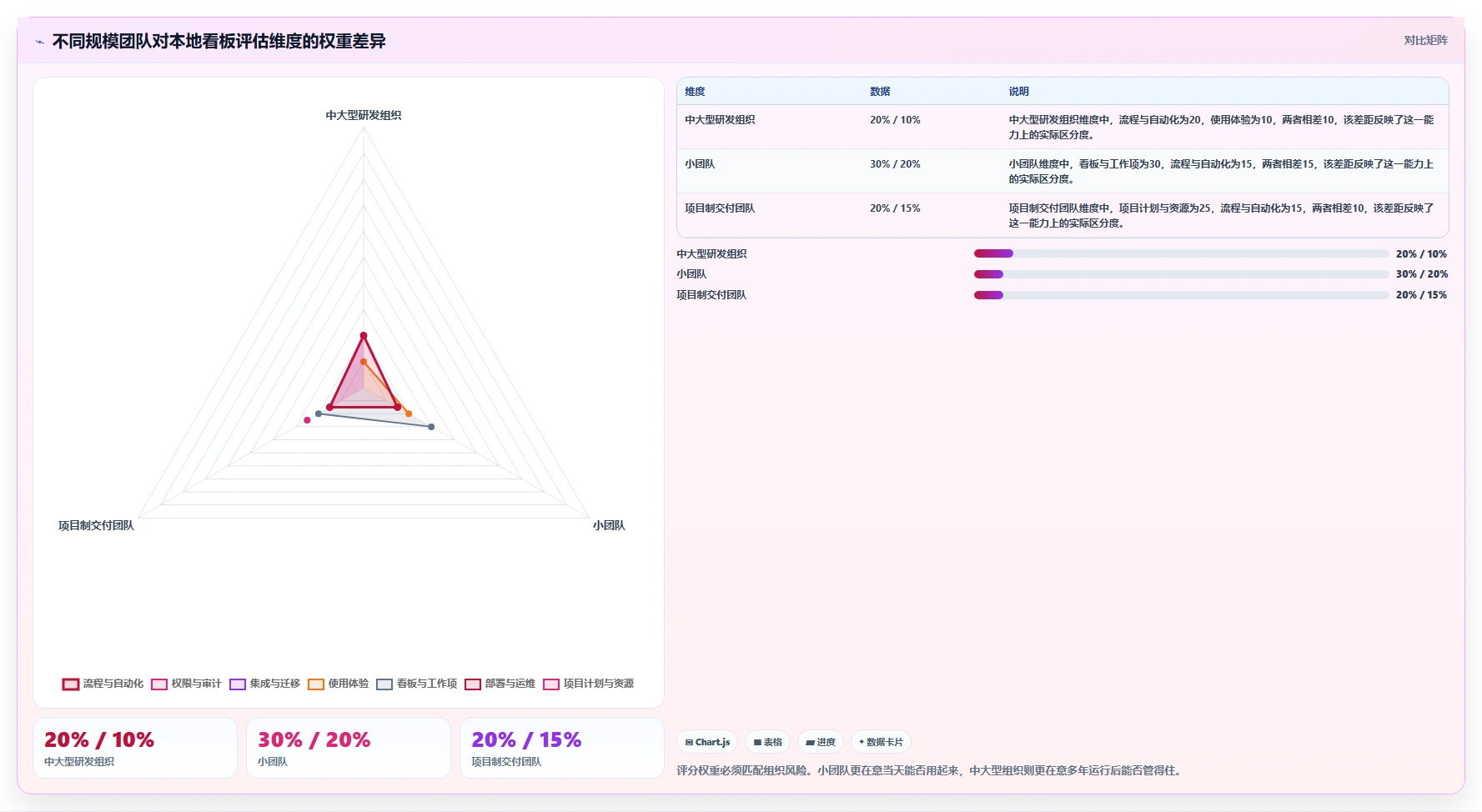1482x812 pixels.
Task: Click 小团队 label in the progress list
Action: click(x=691, y=274)
